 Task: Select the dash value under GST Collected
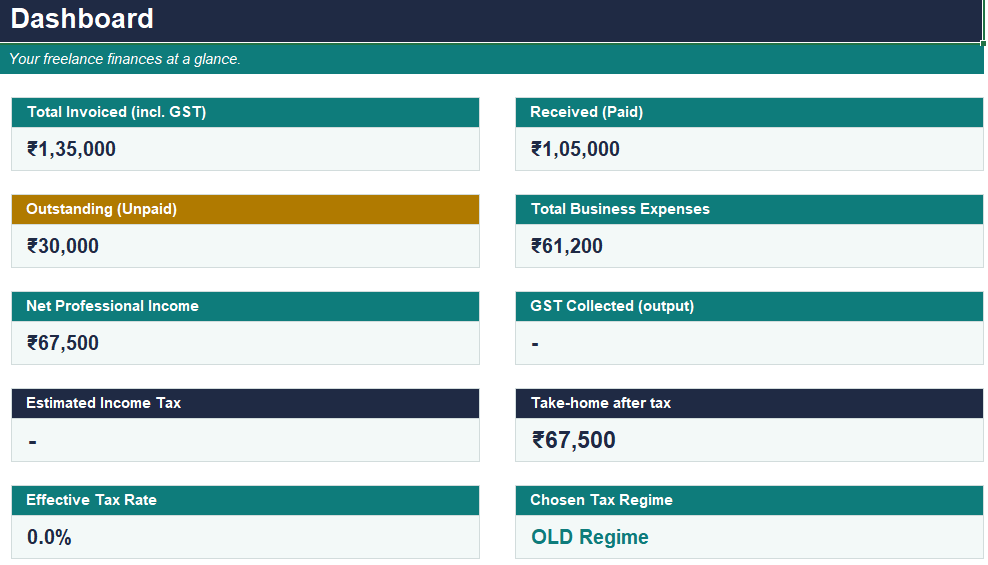point(535,345)
